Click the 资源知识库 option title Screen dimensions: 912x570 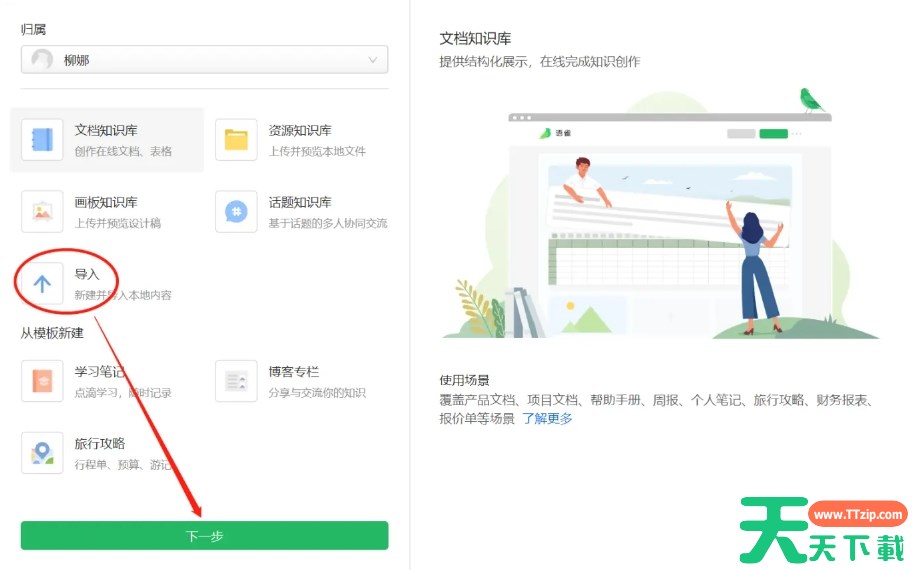[x=300, y=130]
